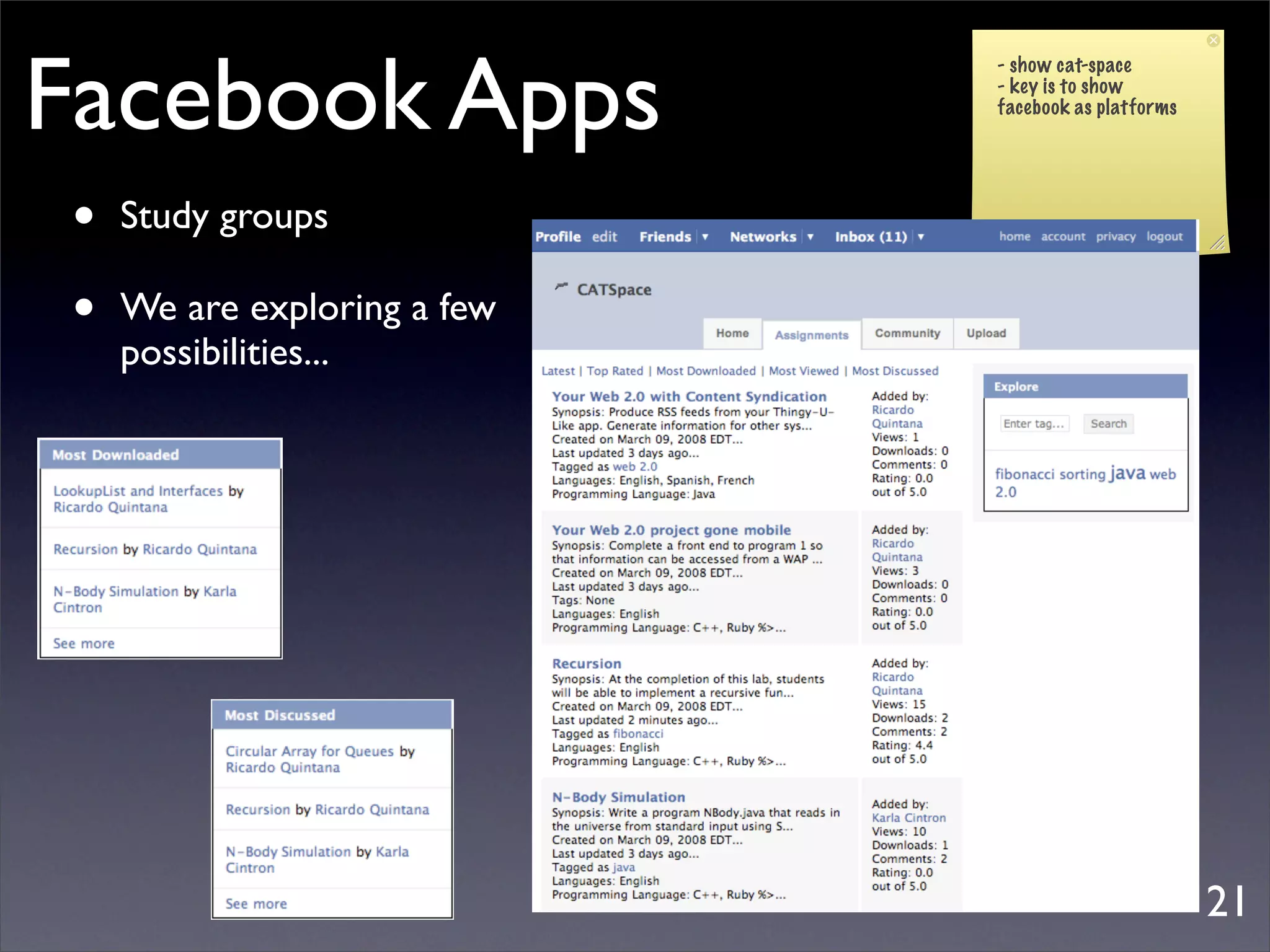Click the Most Downloaded panel header
1270x952 pixels.
(x=160, y=455)
